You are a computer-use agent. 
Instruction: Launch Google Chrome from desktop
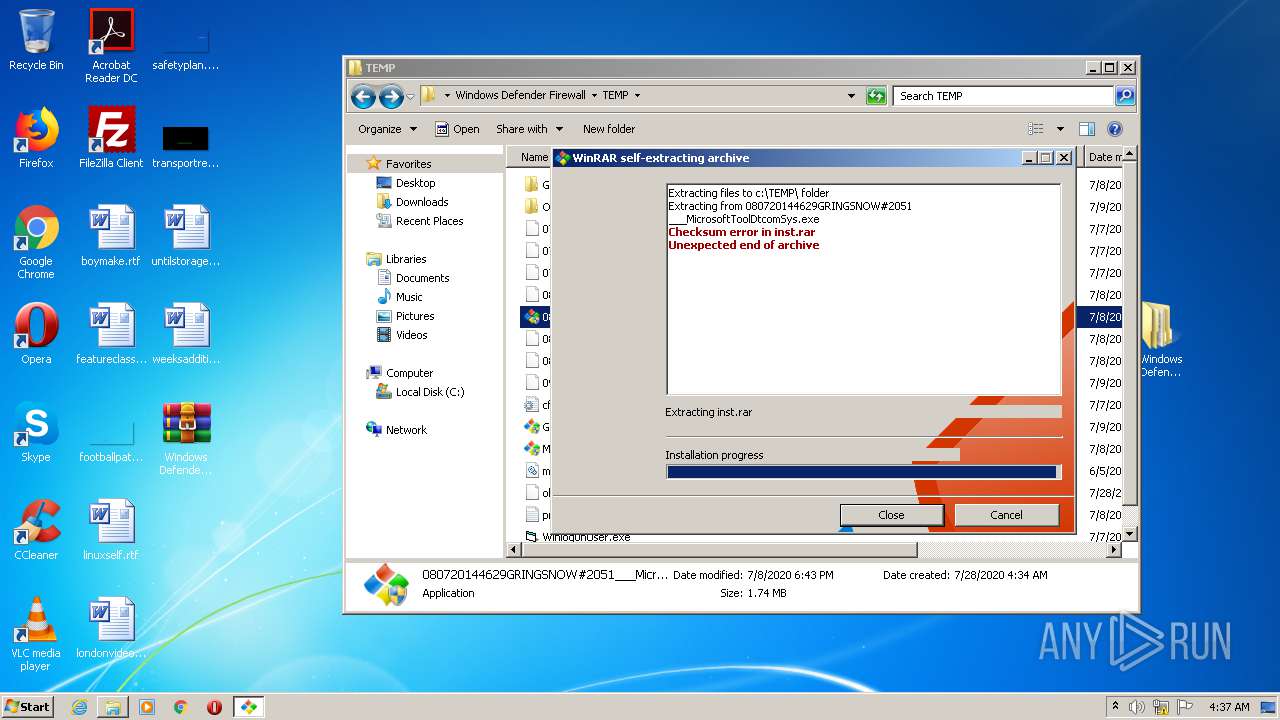(x=36, y=243)
